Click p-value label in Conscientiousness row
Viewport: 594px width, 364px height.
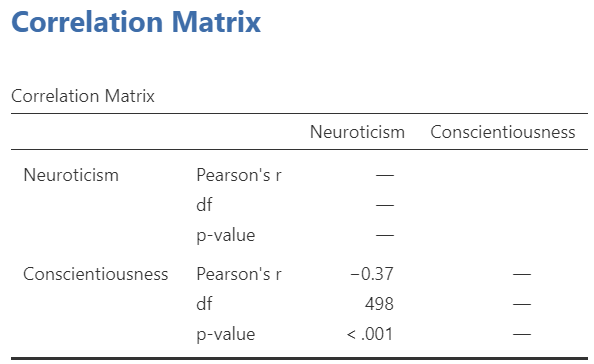(226, 334)
